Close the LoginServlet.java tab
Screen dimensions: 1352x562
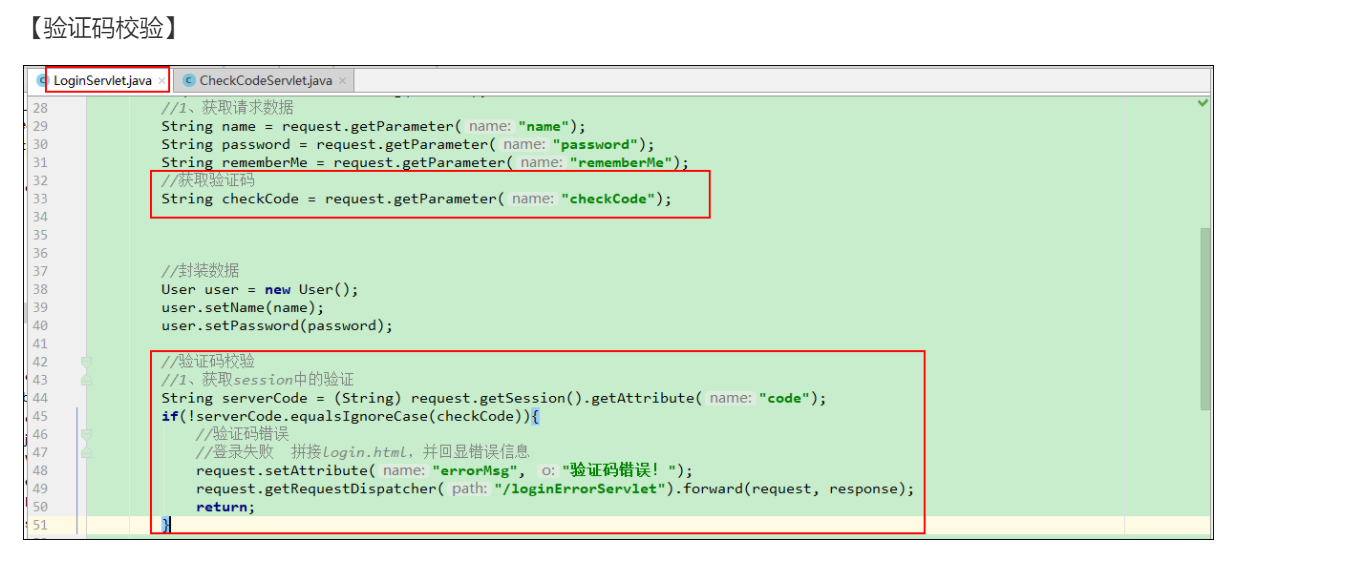(x=161, y=81)
